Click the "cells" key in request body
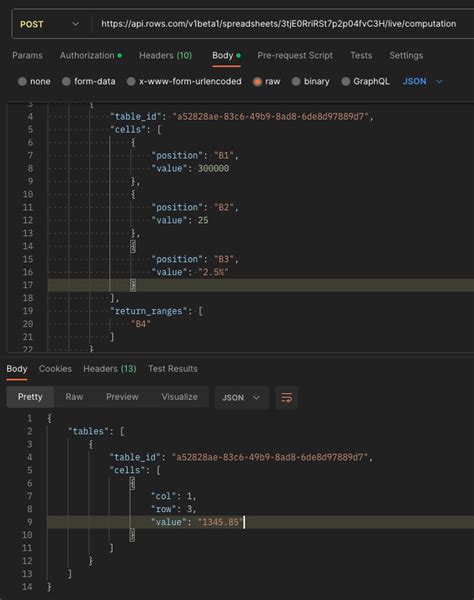 (x=130, y=129)
